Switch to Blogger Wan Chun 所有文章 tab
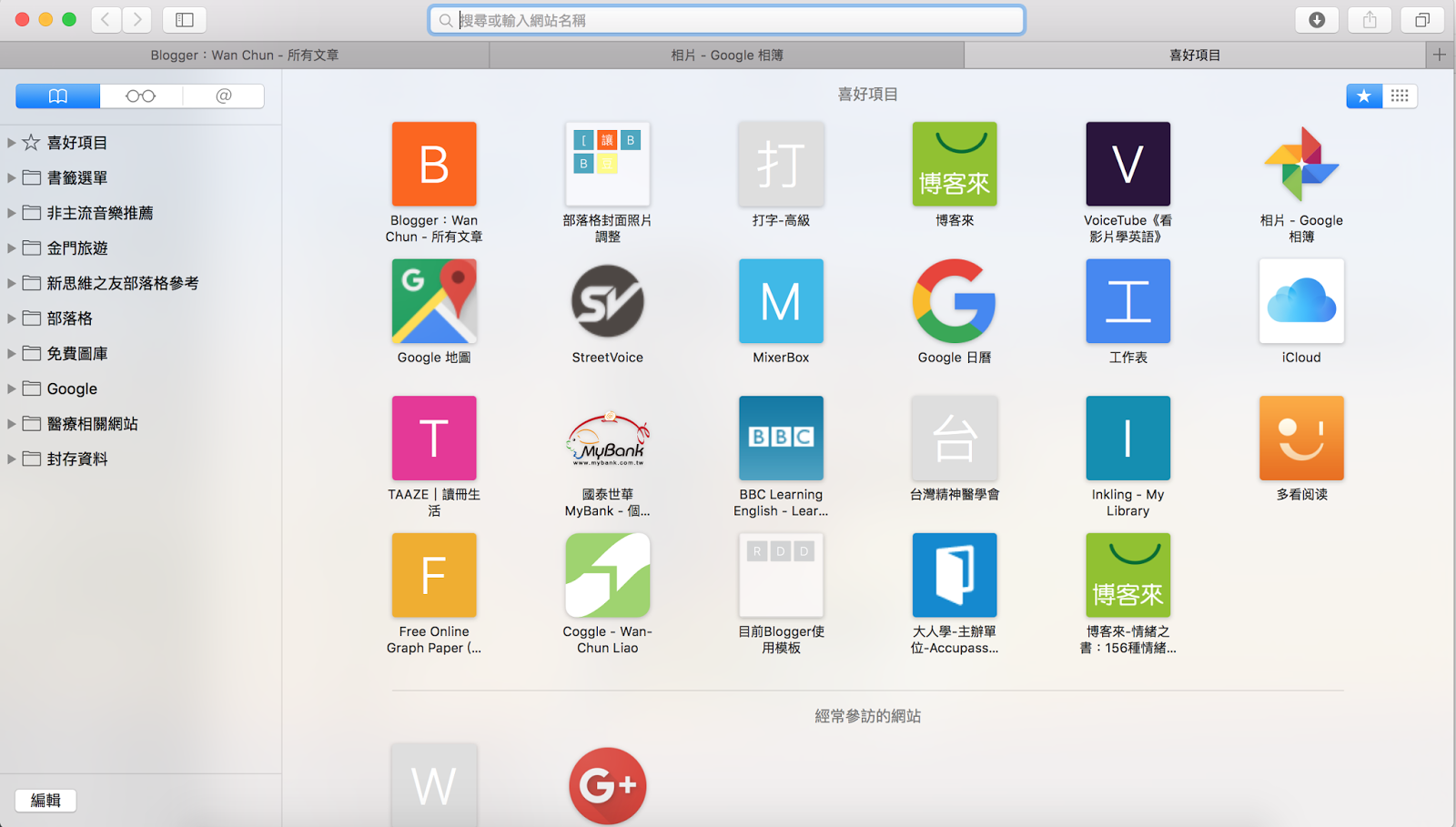 point(245,55)
